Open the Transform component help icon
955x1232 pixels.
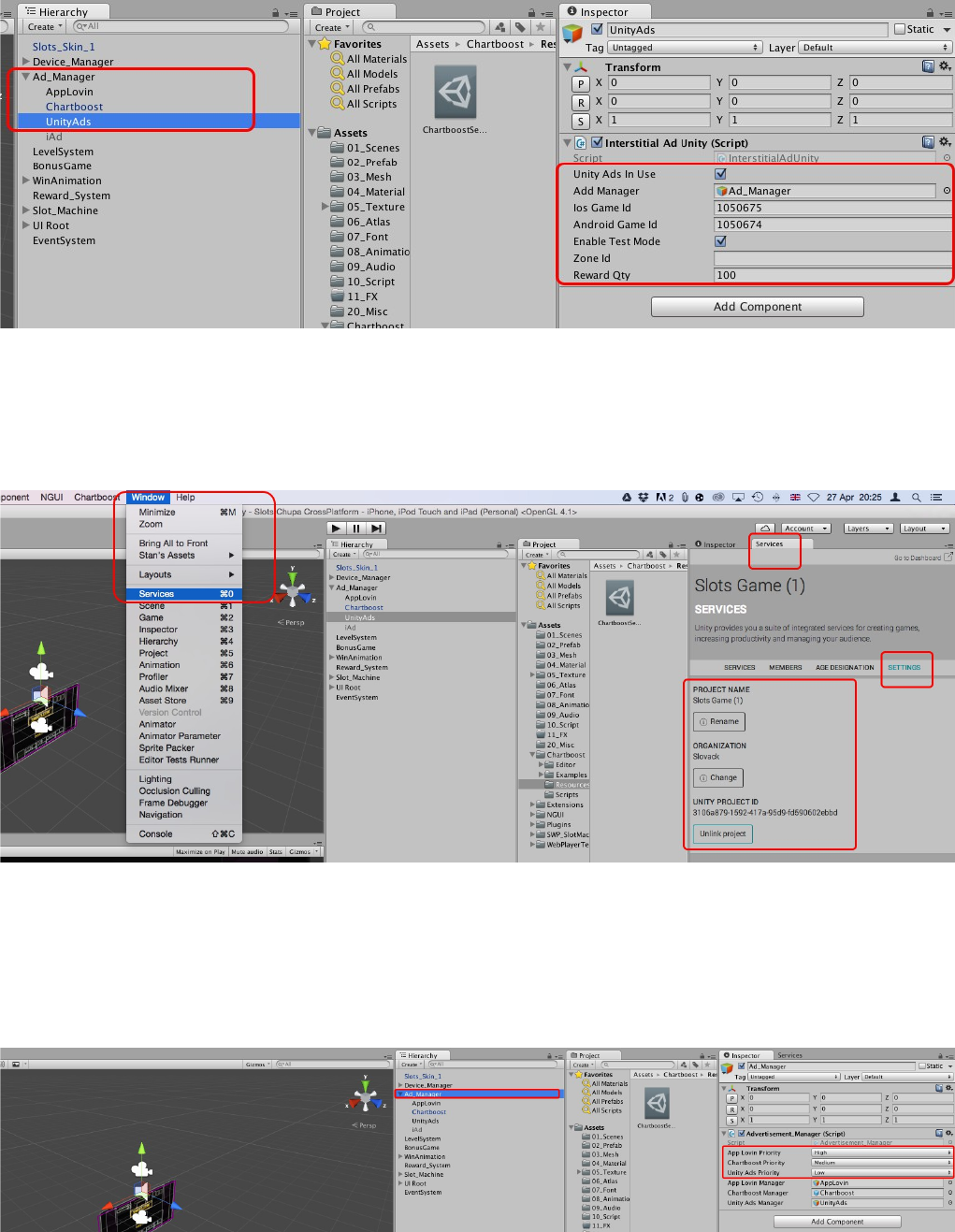click(x=928, y=66)
